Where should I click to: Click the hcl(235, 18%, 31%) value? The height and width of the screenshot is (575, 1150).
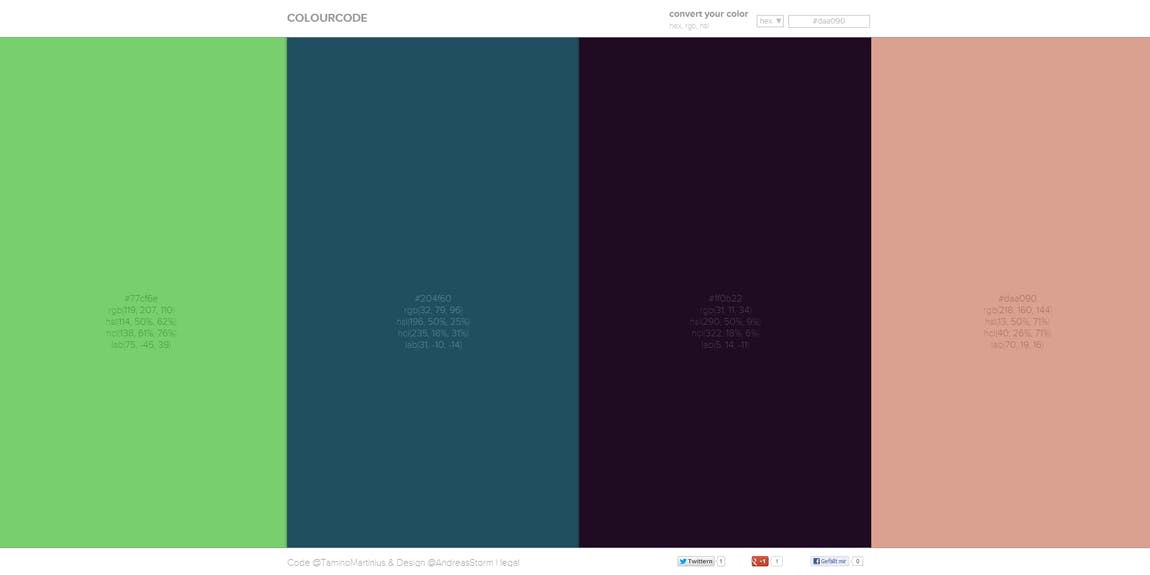(x=433, y=333)
